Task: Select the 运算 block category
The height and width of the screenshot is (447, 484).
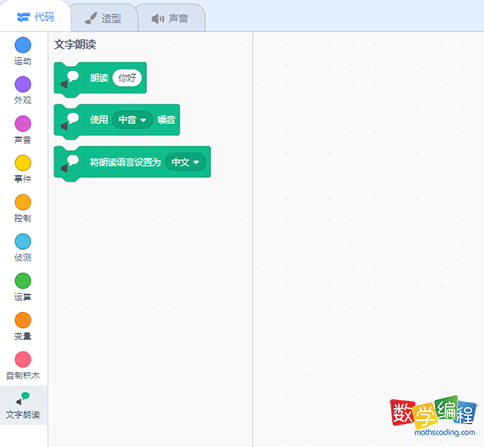Action: (23, 287)
